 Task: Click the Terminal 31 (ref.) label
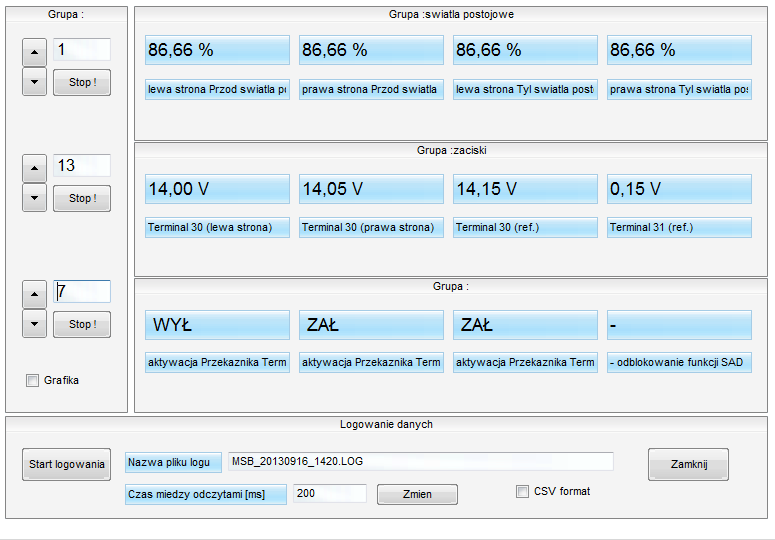(x=679, y=227)
